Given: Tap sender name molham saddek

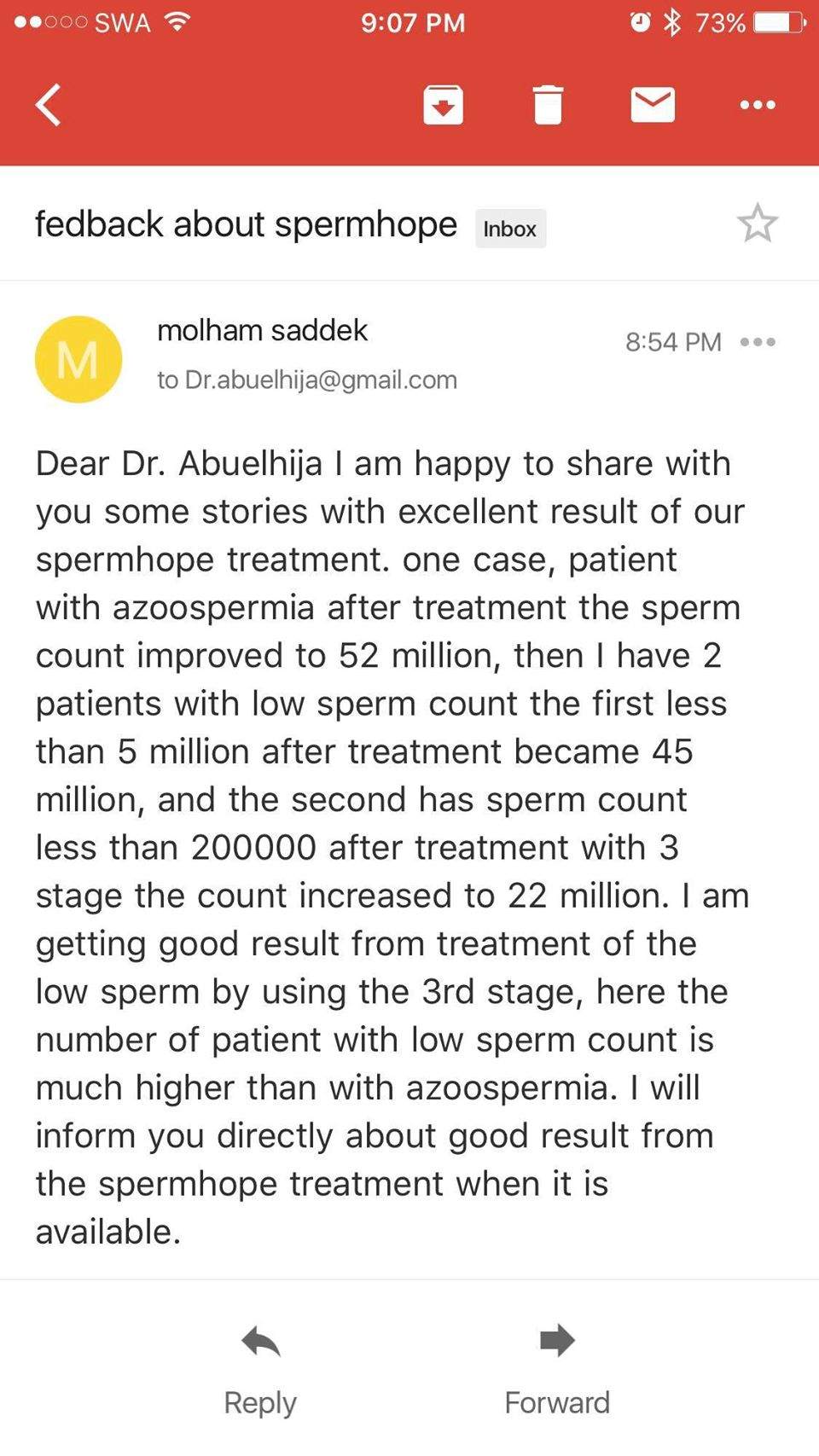Looking at the screenshot, I should tap(262, 330).
